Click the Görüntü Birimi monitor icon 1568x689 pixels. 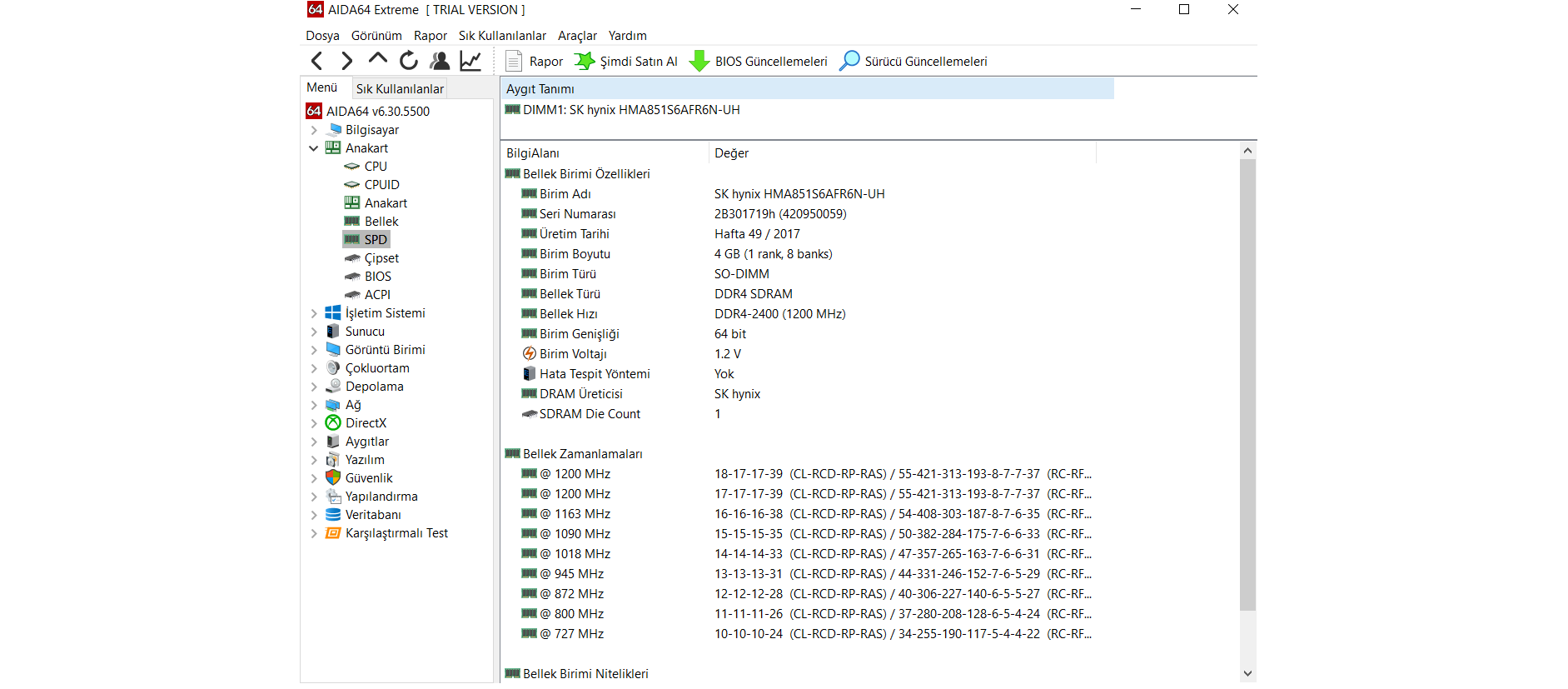point(333,349)
